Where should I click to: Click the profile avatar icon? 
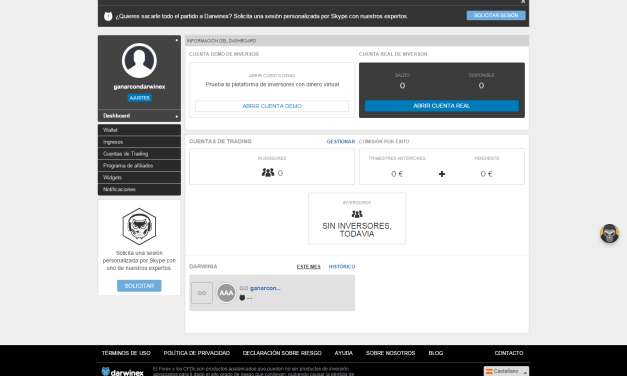pos(139,61)
